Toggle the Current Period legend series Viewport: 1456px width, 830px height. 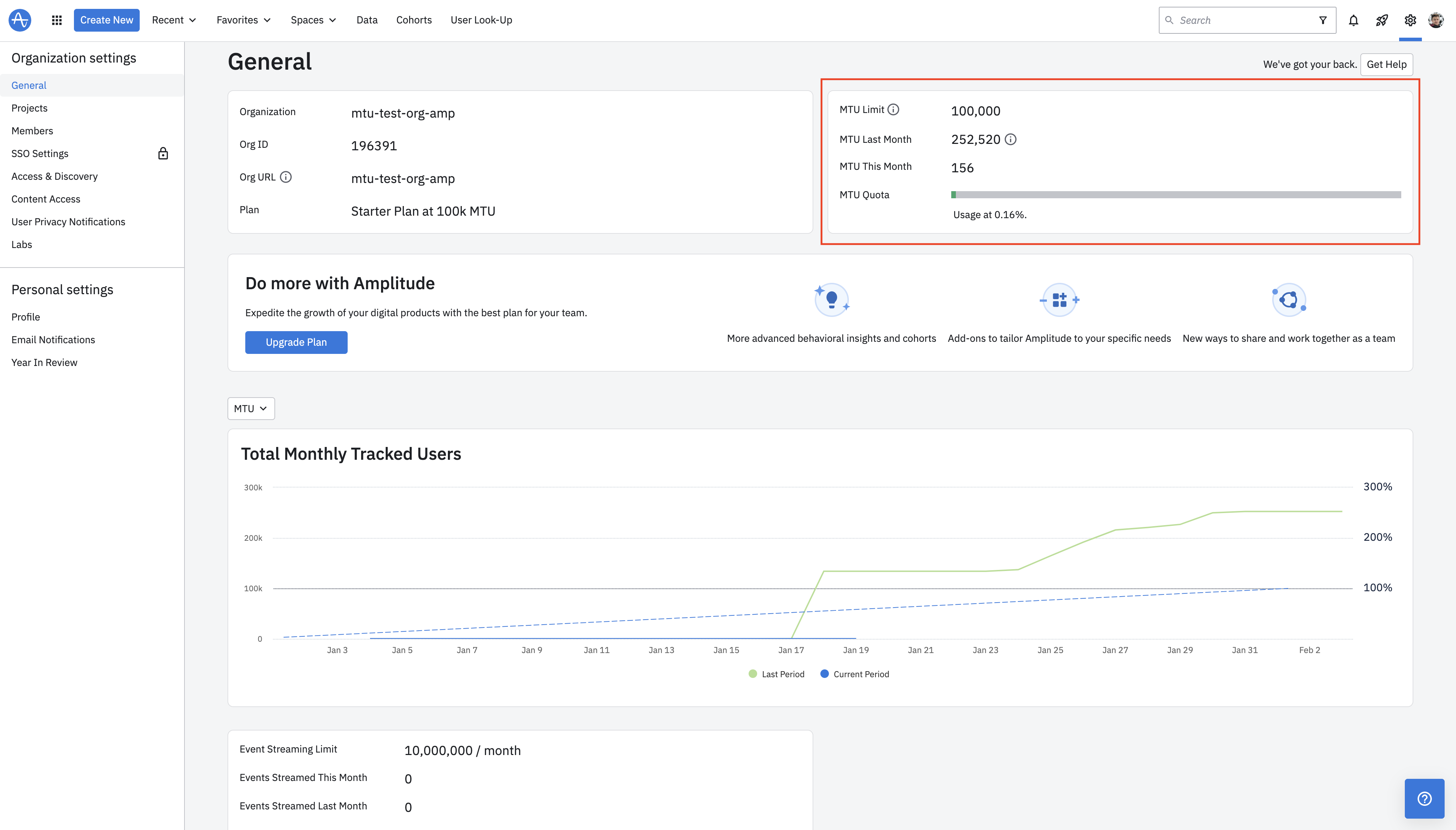click(x=854, y=674)
